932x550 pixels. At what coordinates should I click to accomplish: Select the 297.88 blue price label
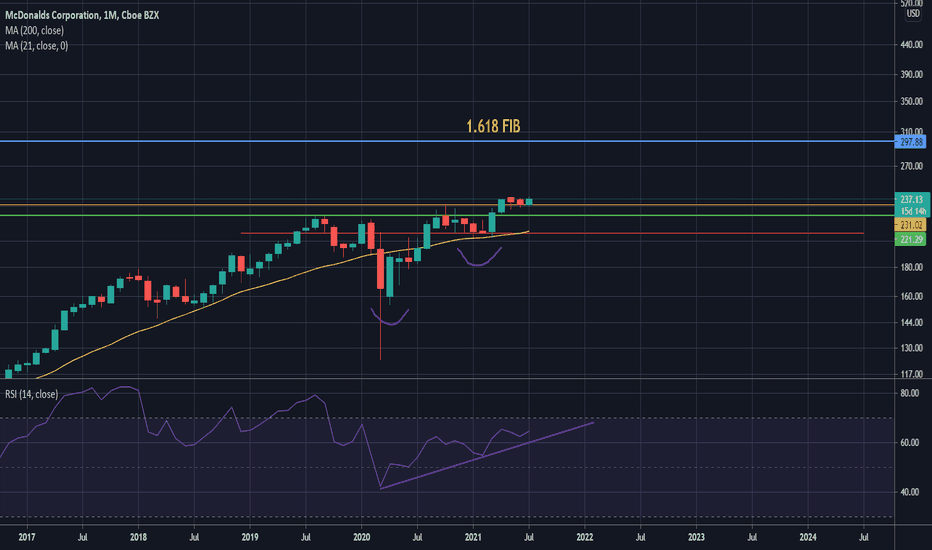(911, 142)
